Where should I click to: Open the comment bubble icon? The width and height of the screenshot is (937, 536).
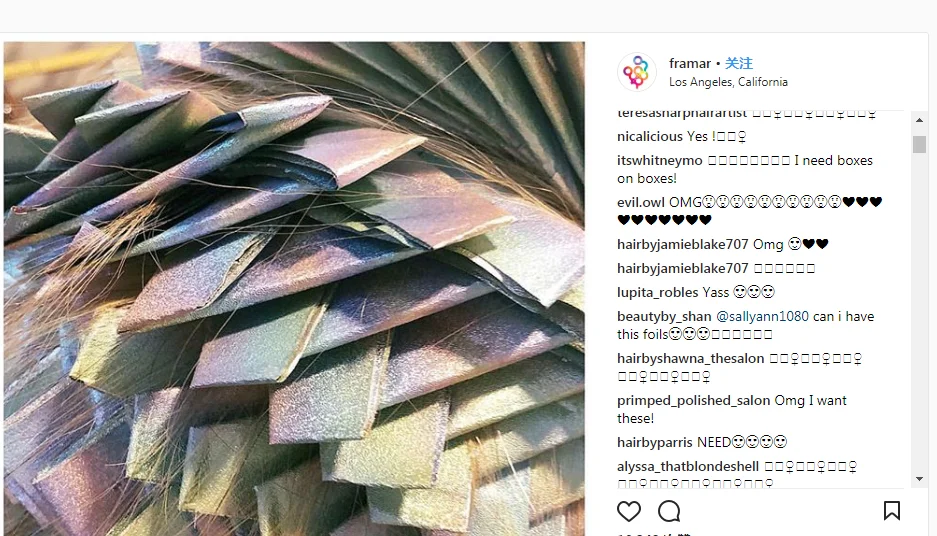669,512
